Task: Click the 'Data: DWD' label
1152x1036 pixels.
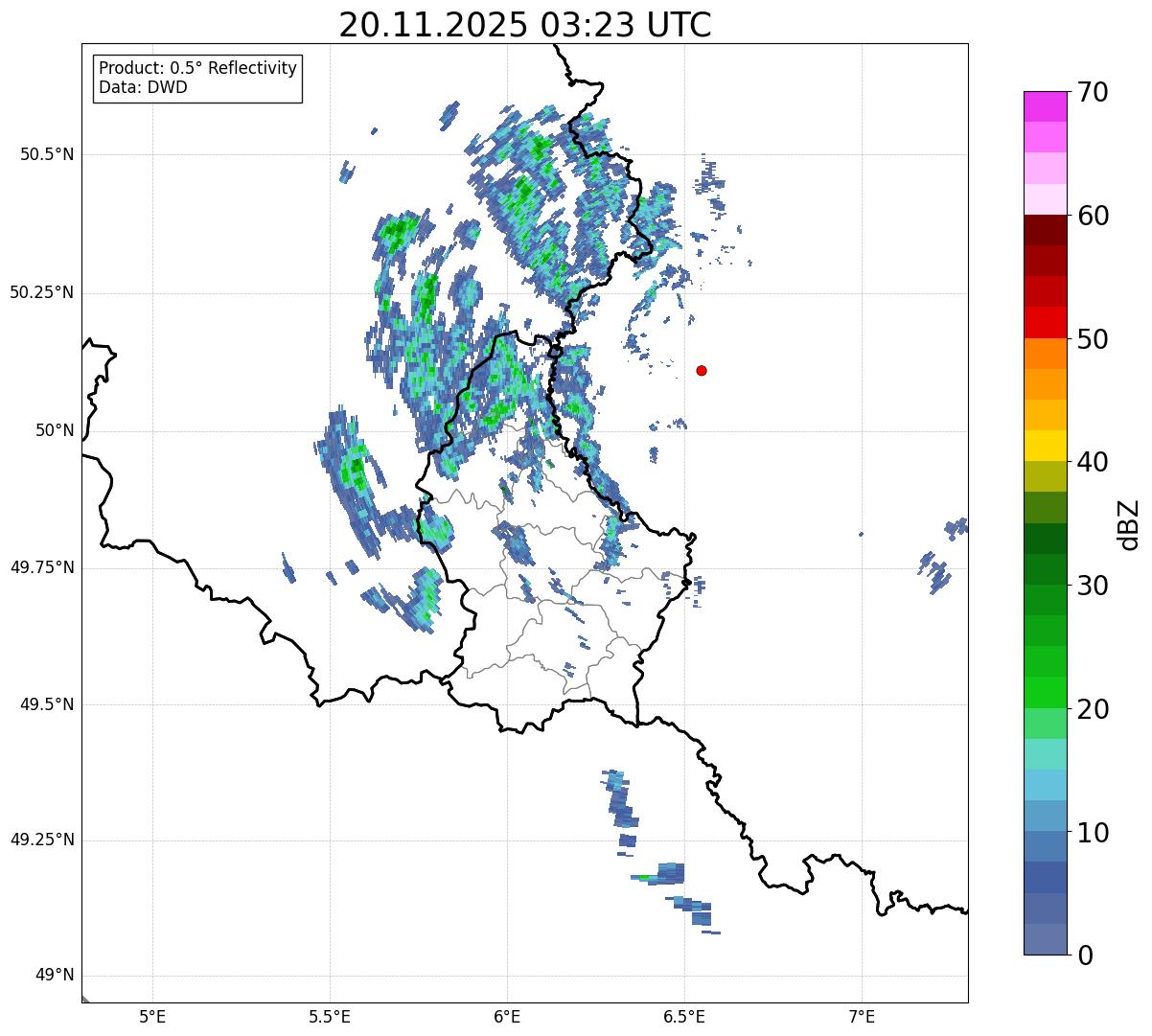Action: 143,87
